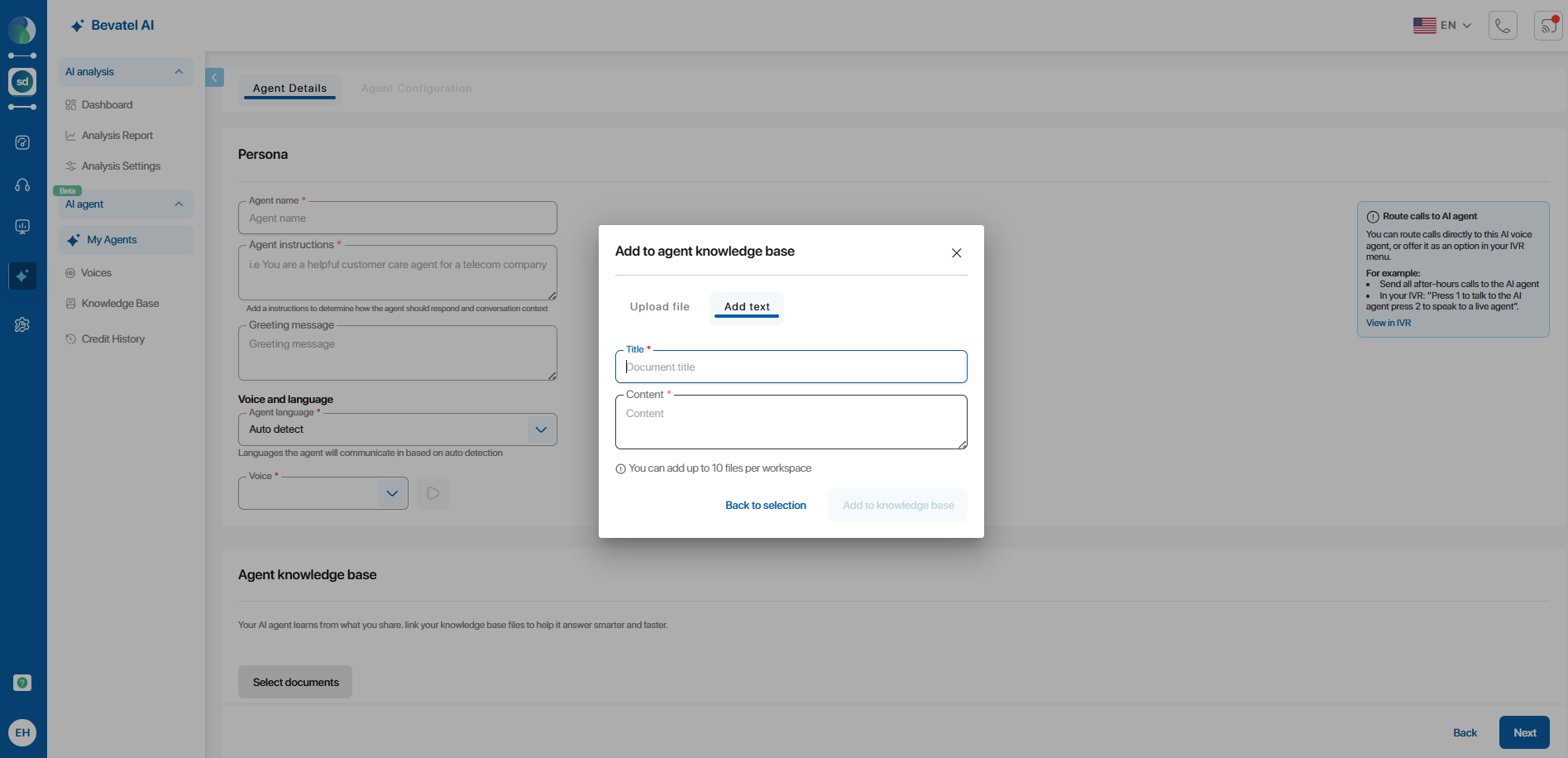Play the voice preview button
This screenshot has height=758, width=1568.
[x=433, y=493]
